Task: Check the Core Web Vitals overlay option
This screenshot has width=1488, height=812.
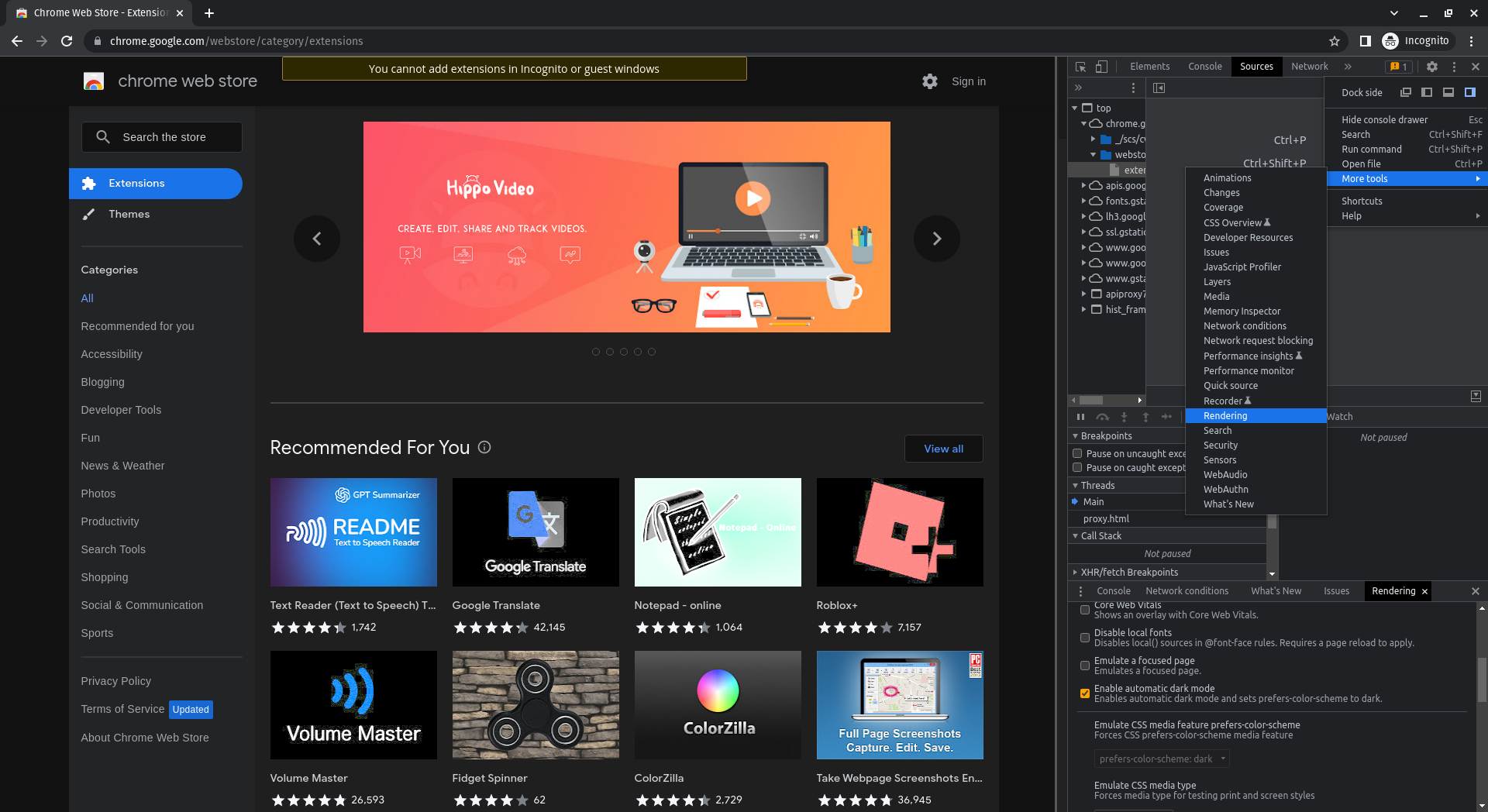Action: (1085, 610)
